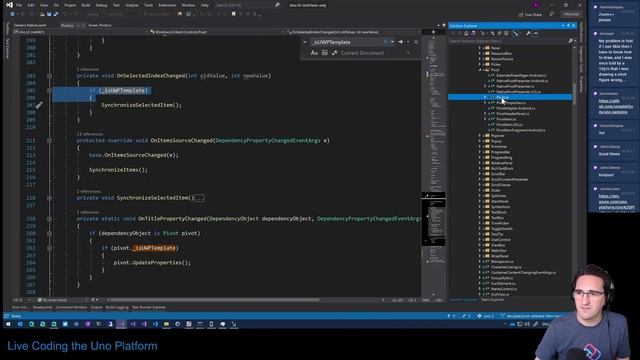Open the project navigation dropdown of the editor
640x360 pixels.
point(80,32)
